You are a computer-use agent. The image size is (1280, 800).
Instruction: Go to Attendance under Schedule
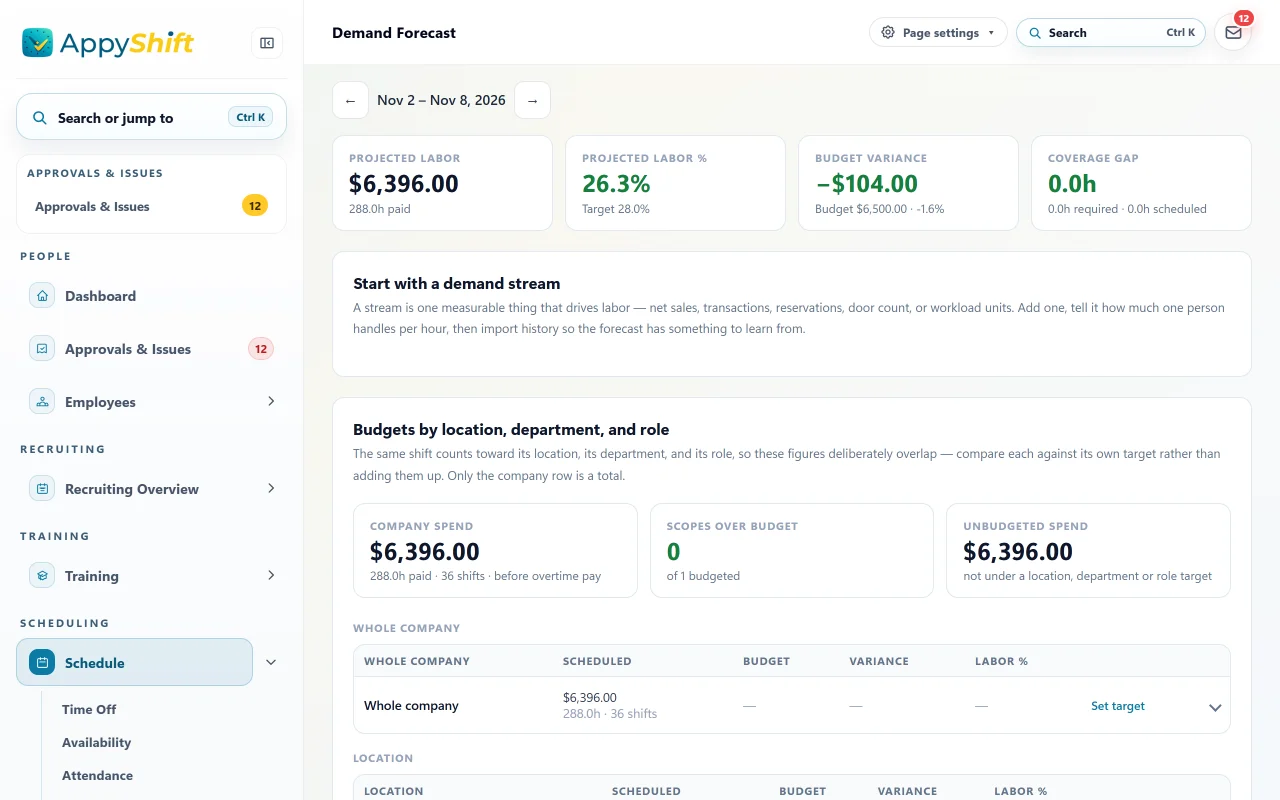(x=97, y=775)
